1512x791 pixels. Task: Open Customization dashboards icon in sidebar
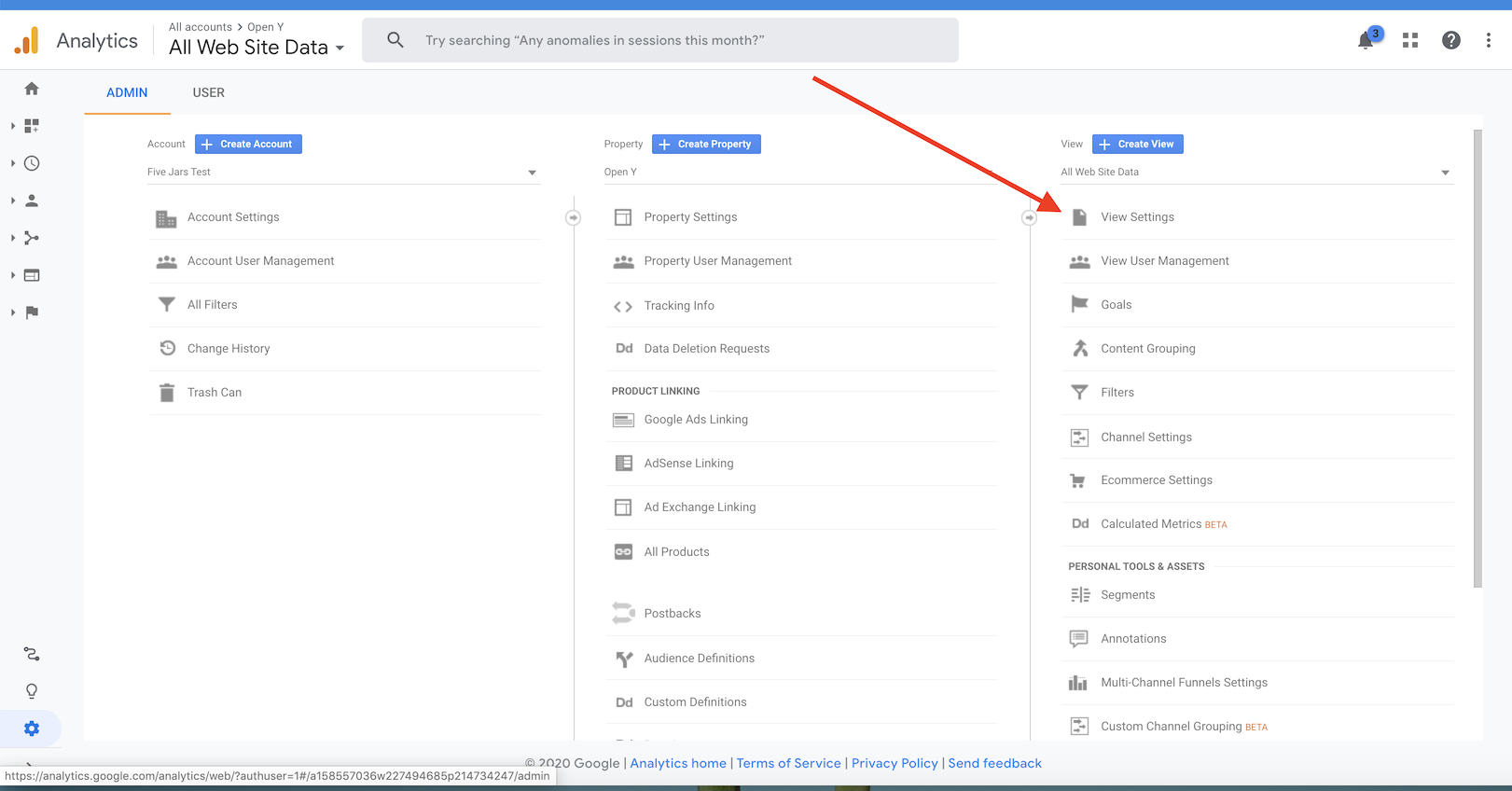click(32, 126)
